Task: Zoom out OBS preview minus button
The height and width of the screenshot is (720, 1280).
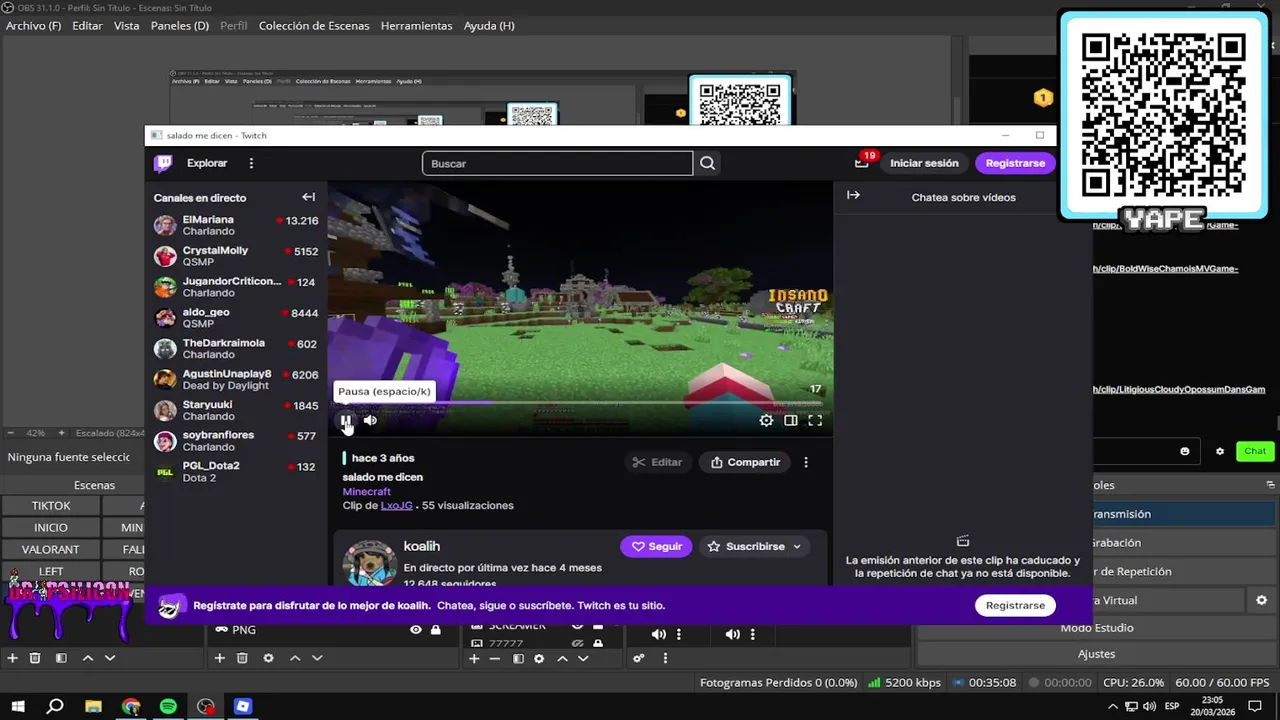Action: [x=10, y=433]
